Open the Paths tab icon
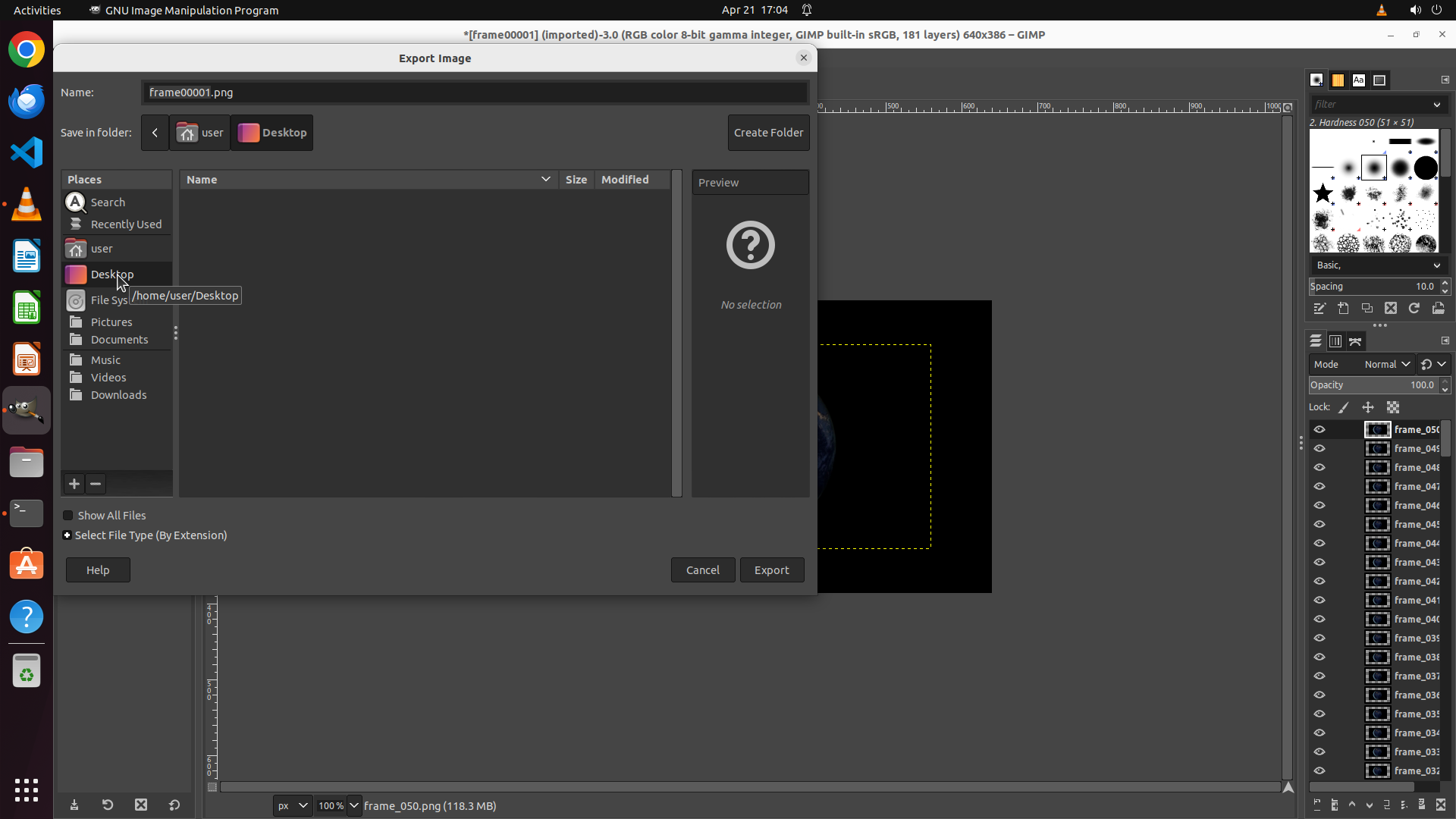The height and width of the screenshot is (819, 1456). [x=1355, y=341]
